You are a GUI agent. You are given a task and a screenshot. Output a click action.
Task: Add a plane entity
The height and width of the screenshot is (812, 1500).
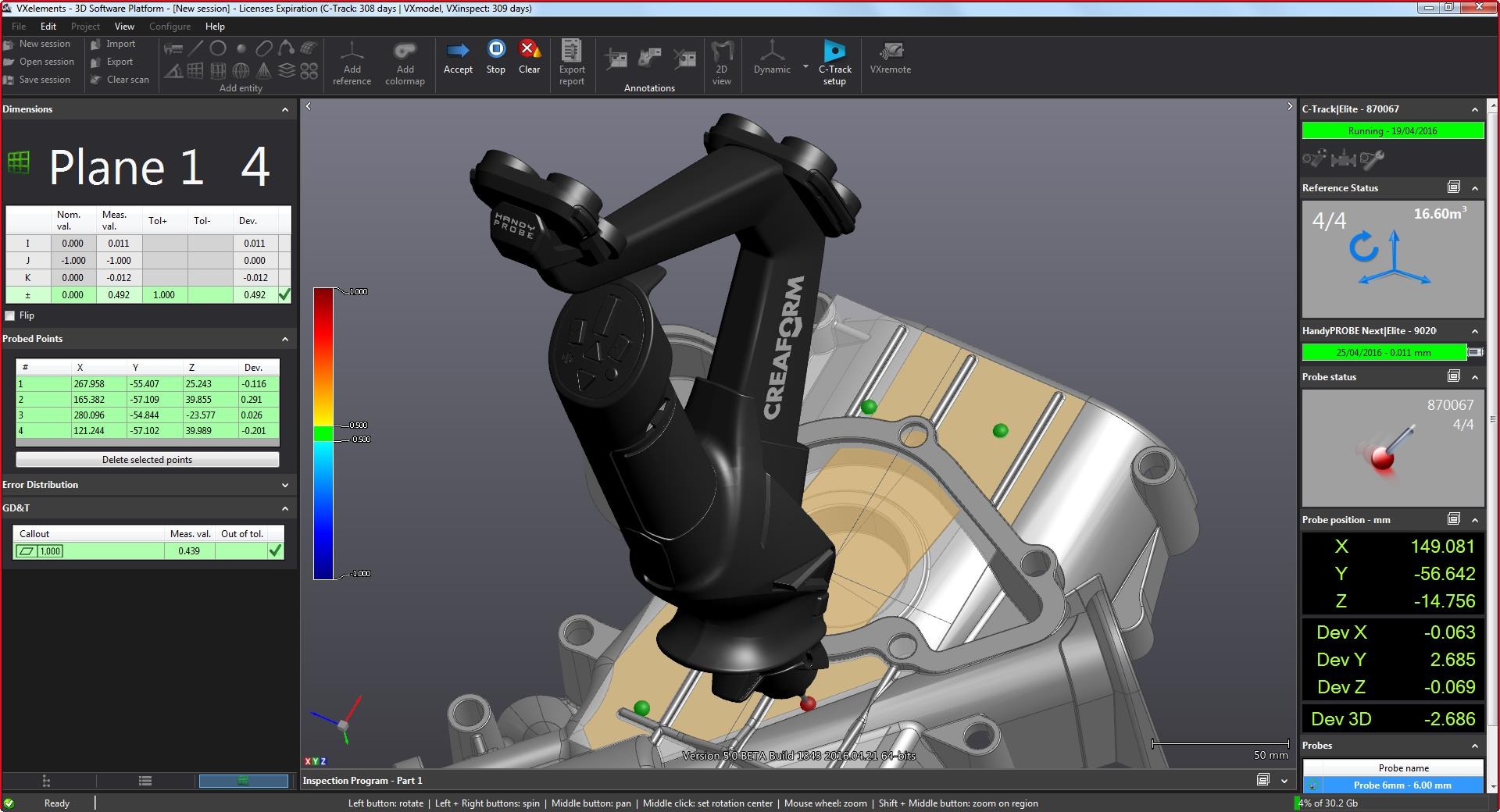tap(196, 71)
